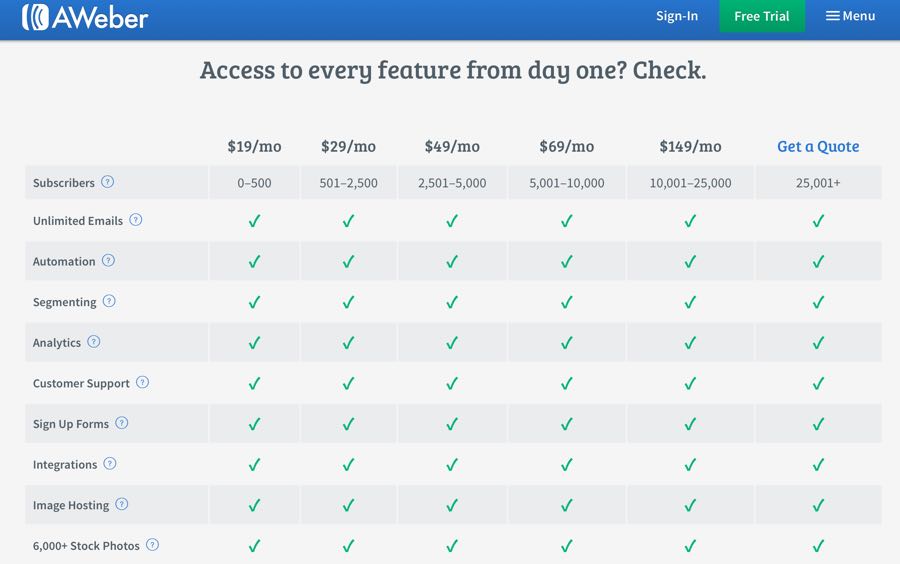The image size is (900, 564).
Task: Click Automation checkmark under $29/mo
Action: tap(348, 261)
